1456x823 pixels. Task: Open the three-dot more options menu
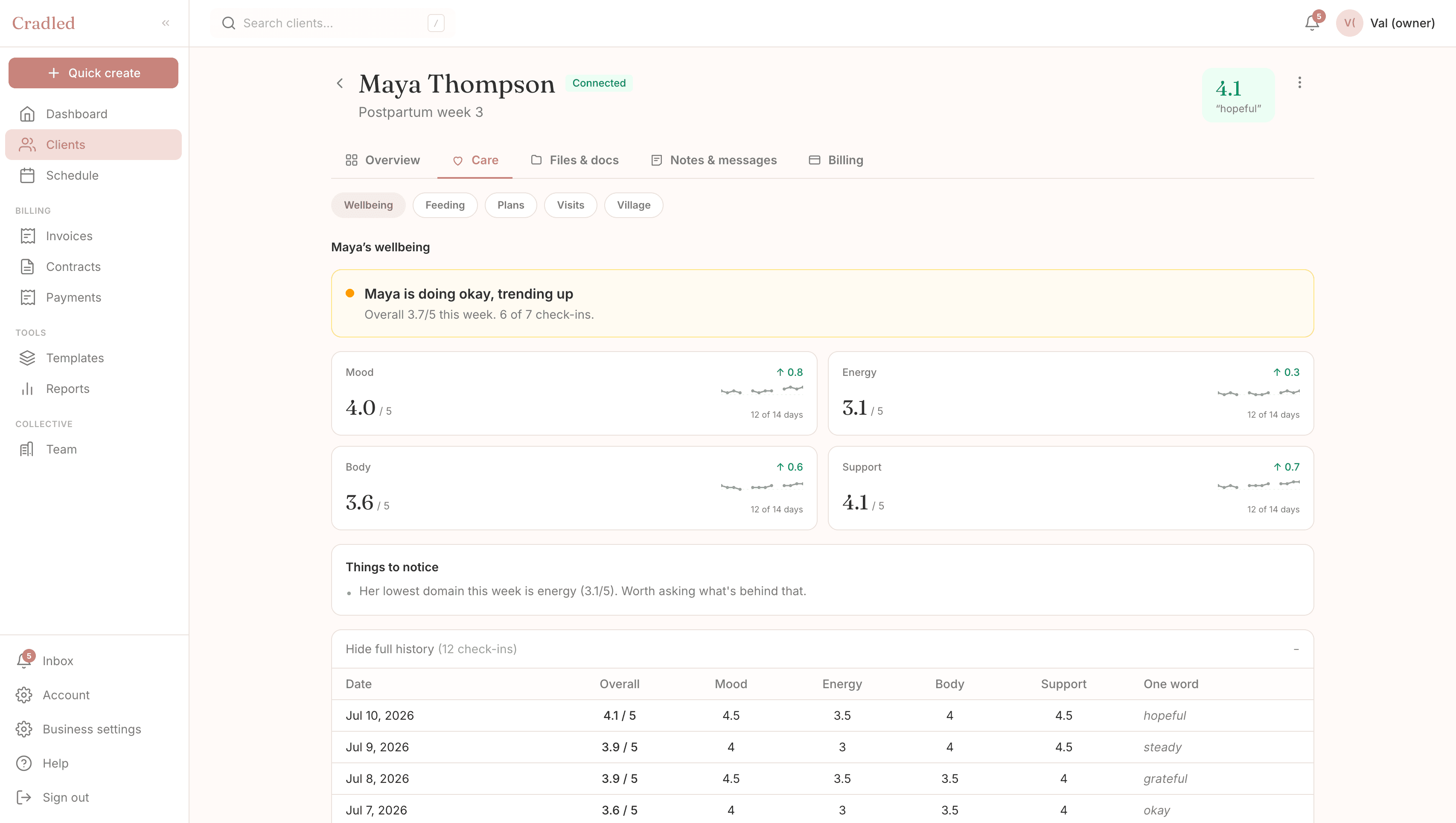[1299, 83]
